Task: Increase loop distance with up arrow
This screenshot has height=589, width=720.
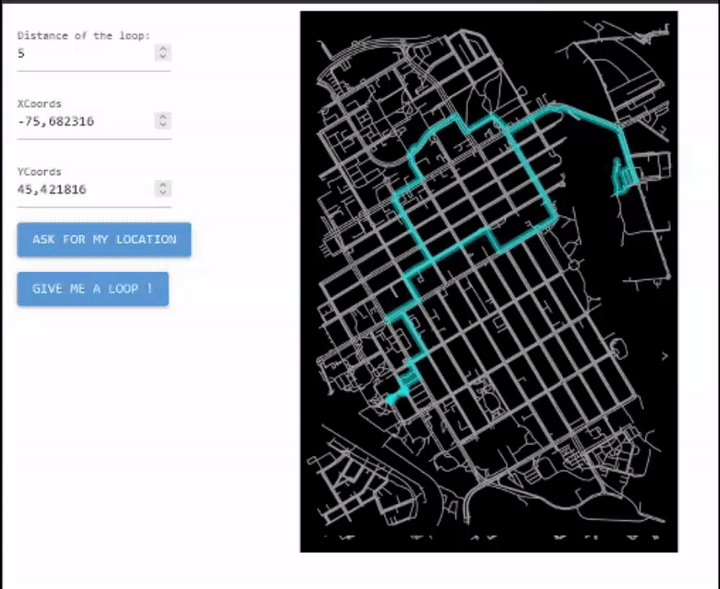Action: coord(163,49)
